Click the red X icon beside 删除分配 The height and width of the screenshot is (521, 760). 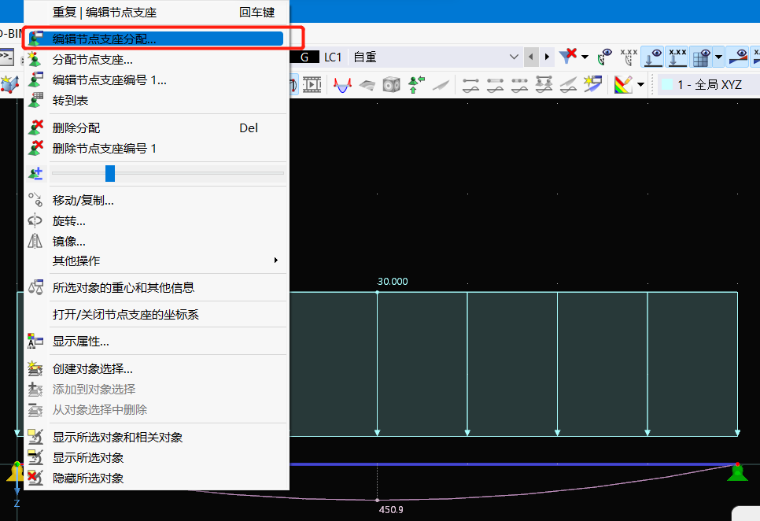[35, 127]
